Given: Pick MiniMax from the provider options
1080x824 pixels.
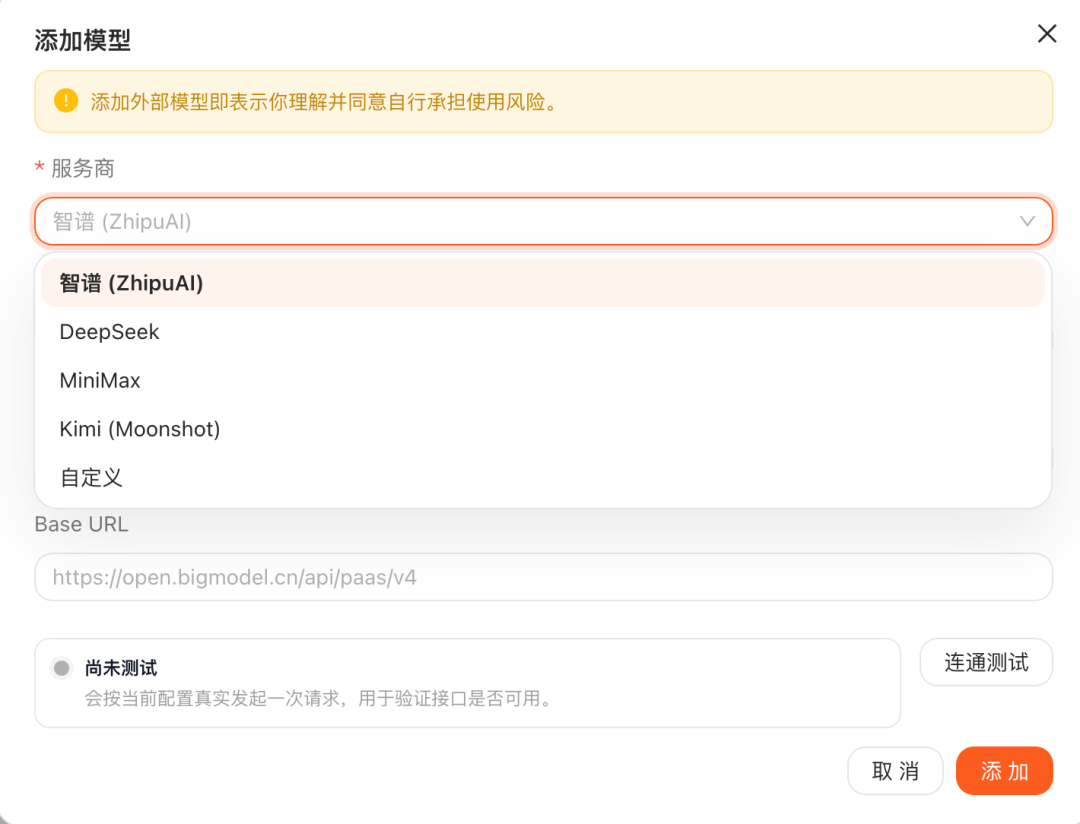Looking at the screenshot, I should [543, 380].
